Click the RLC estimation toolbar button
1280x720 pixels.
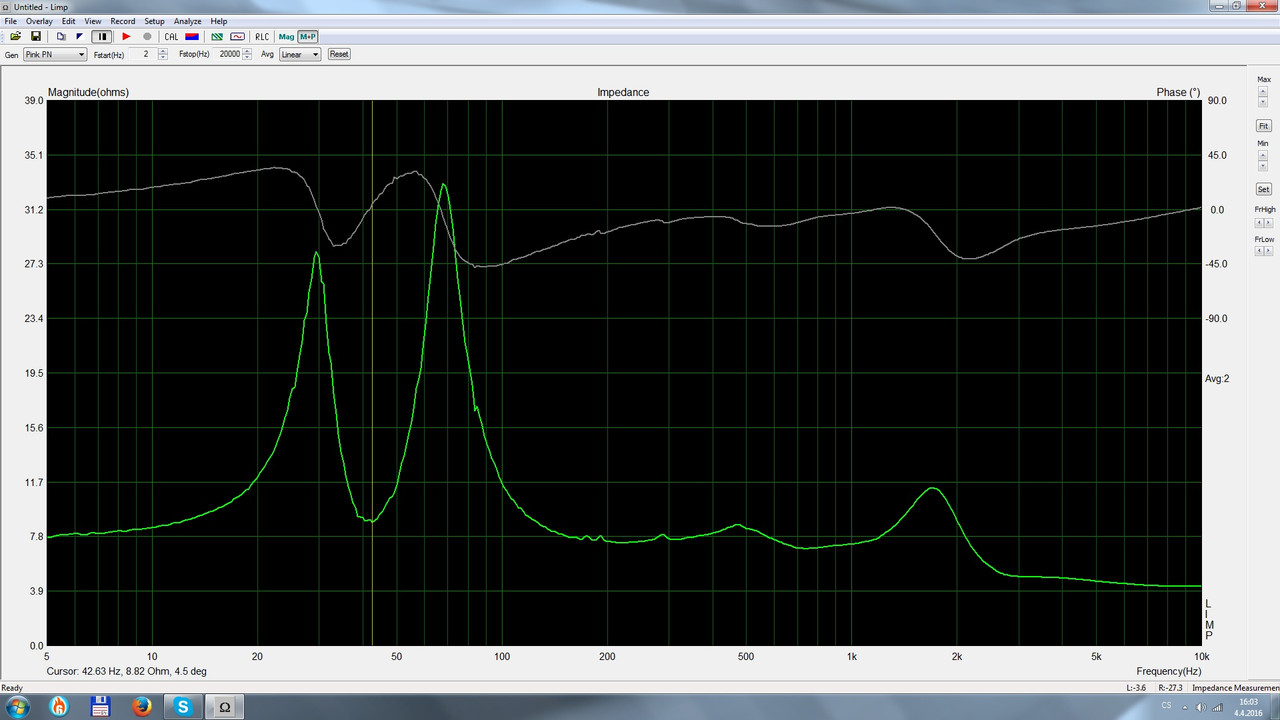click(x=262, y=36)
